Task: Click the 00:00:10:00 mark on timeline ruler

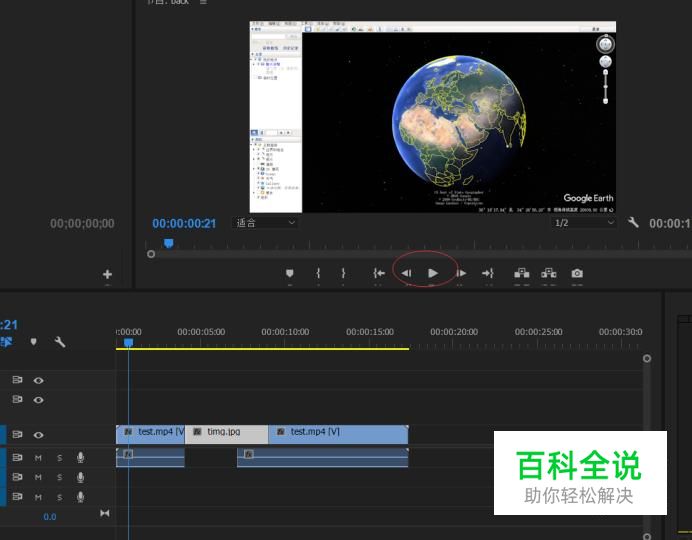Action: pos(285,332)
